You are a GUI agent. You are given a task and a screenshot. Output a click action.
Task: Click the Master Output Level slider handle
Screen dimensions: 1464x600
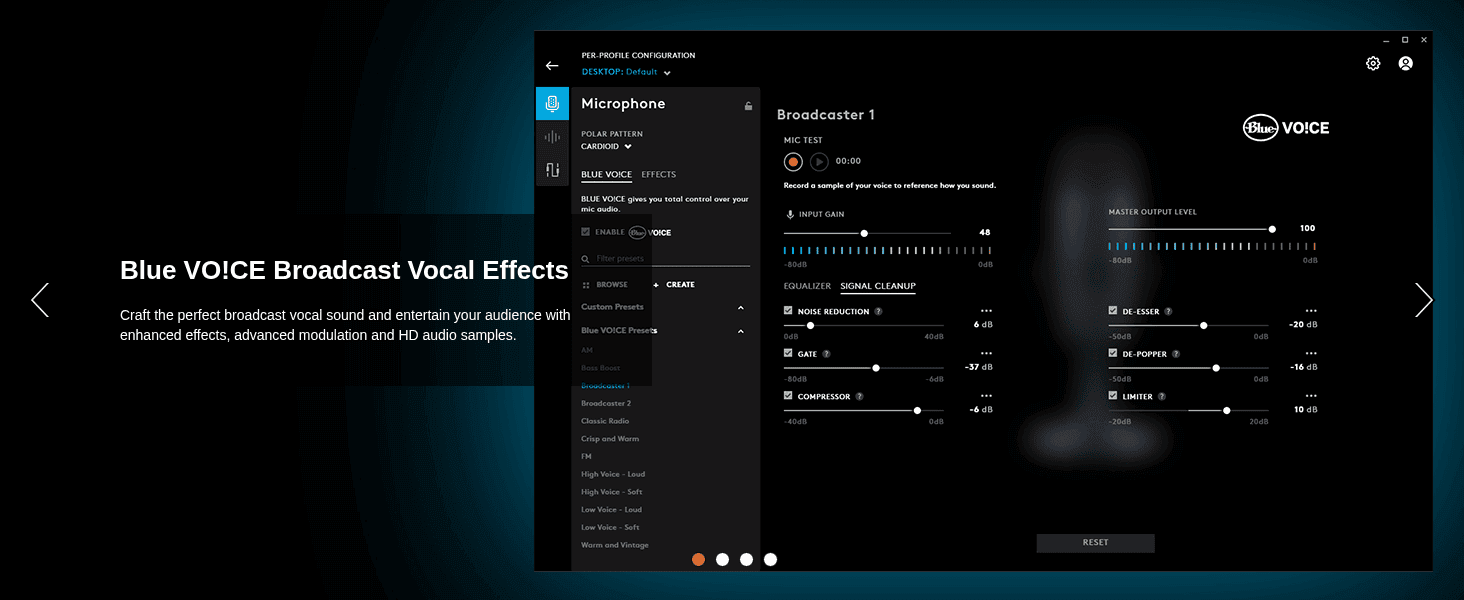pyautogui.click(x=1272, y=229)
